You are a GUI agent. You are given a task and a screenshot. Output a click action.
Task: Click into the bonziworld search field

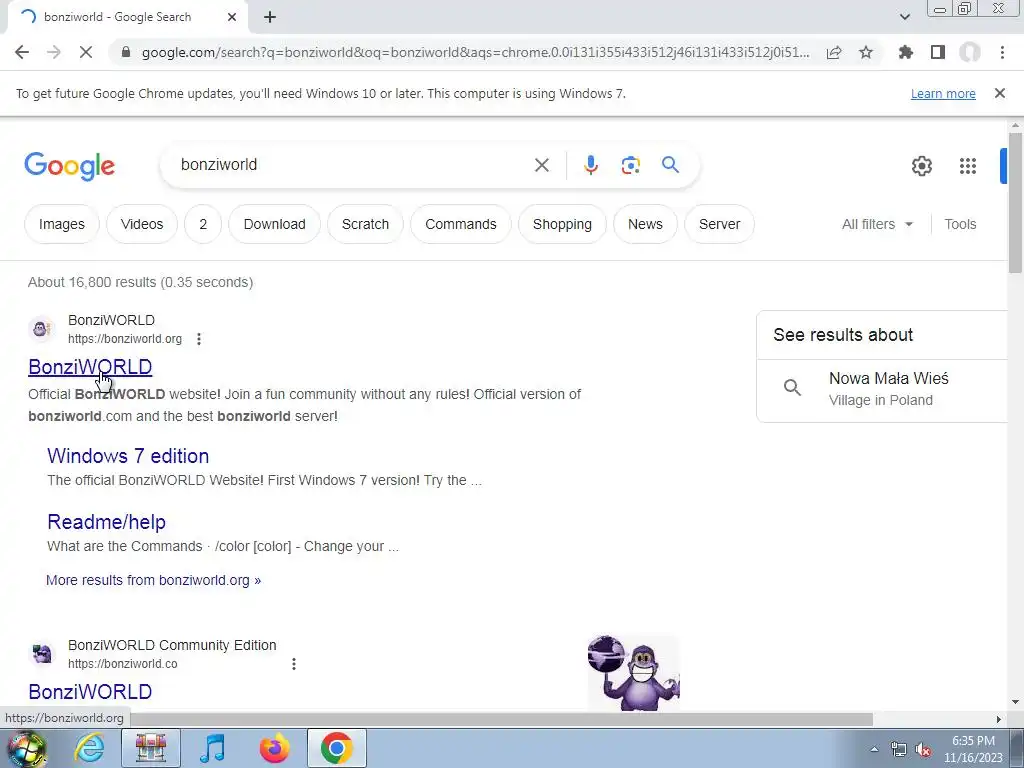point(353,165)
